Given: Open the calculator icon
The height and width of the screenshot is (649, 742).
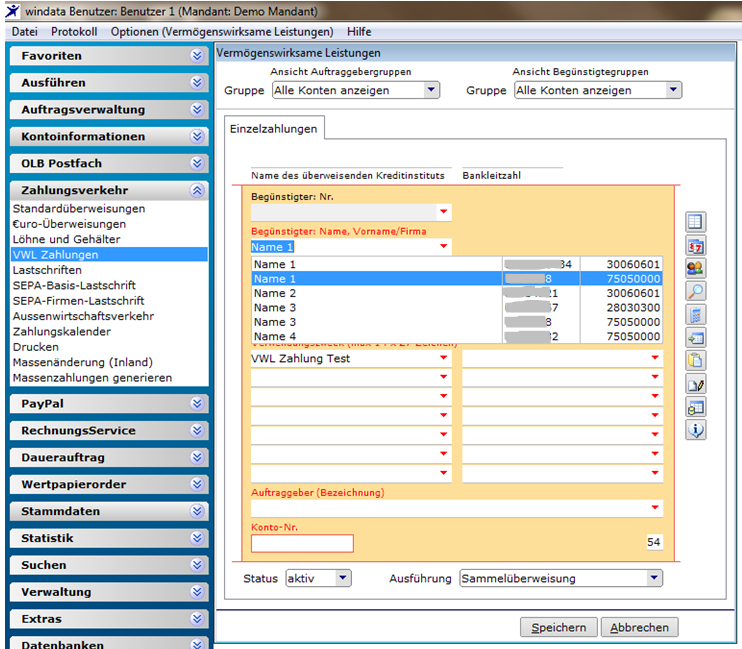Looking at the screenshot, I should coord(696,314).
